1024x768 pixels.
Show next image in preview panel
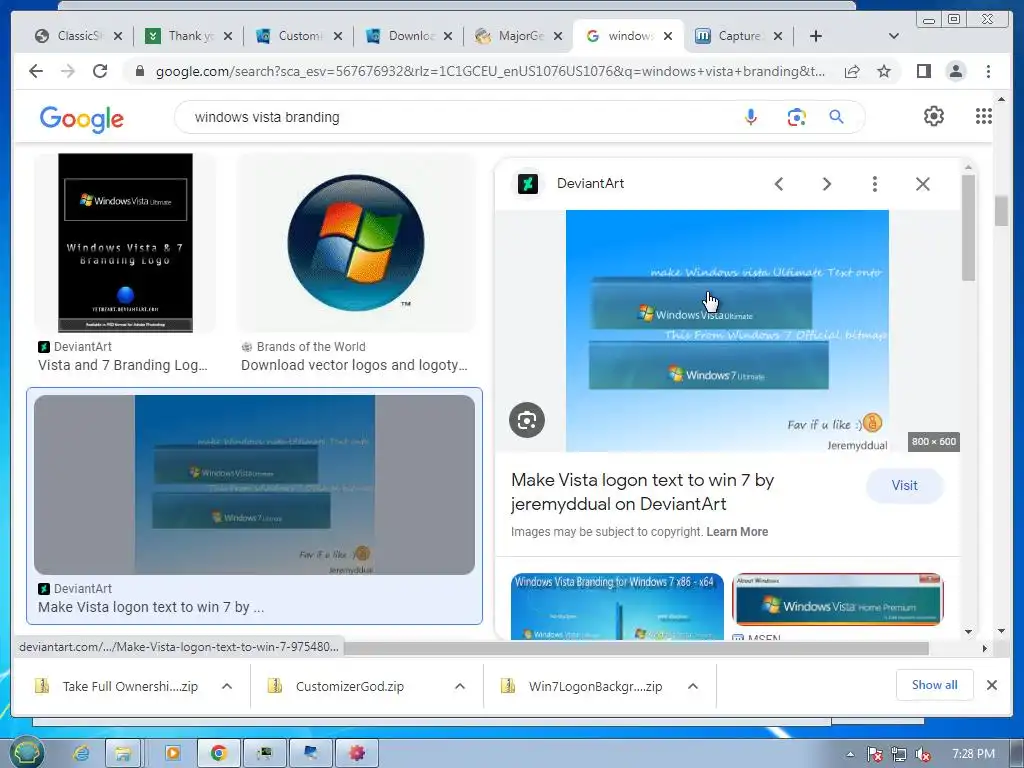coord(827,184)
